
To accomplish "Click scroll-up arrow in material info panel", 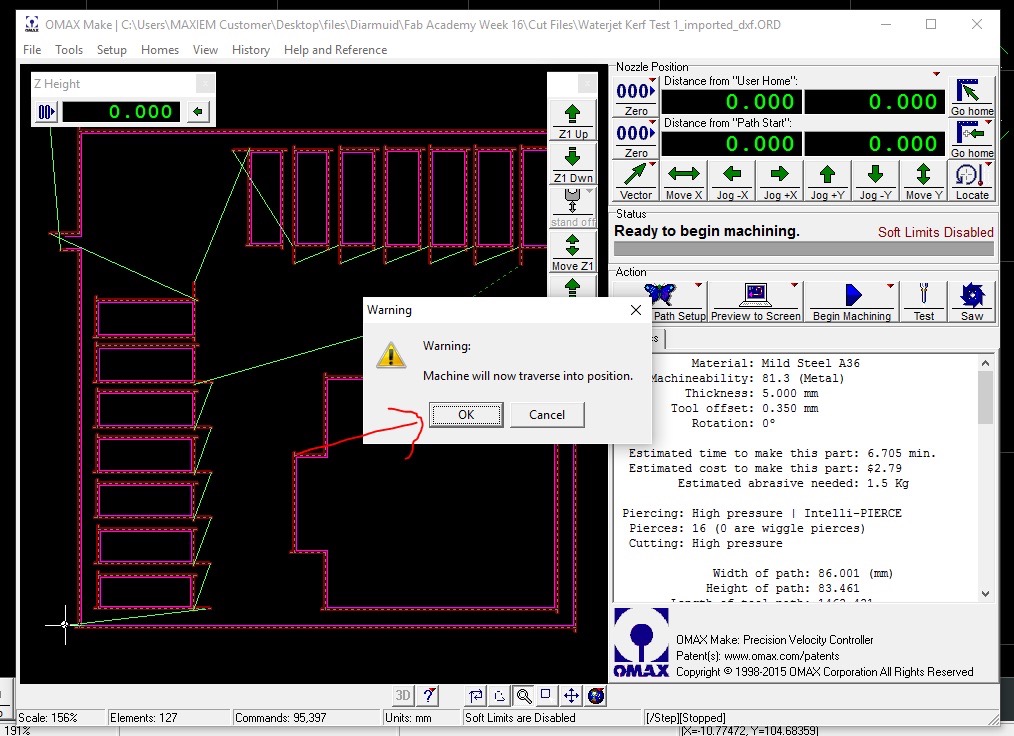I will point(985,363).
